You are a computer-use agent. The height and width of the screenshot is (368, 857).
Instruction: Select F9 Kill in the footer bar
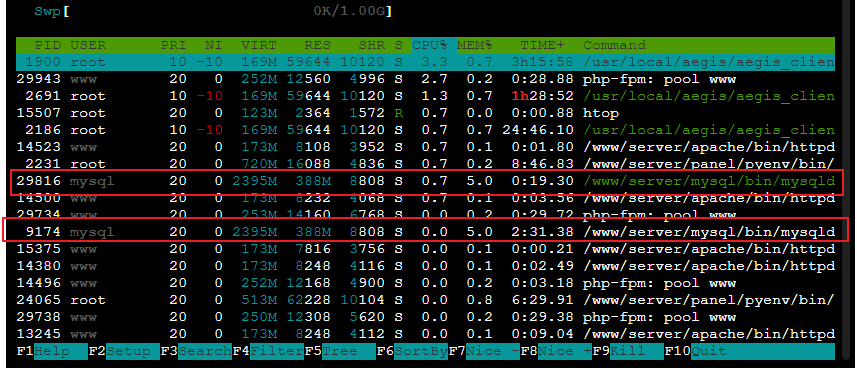628,352
